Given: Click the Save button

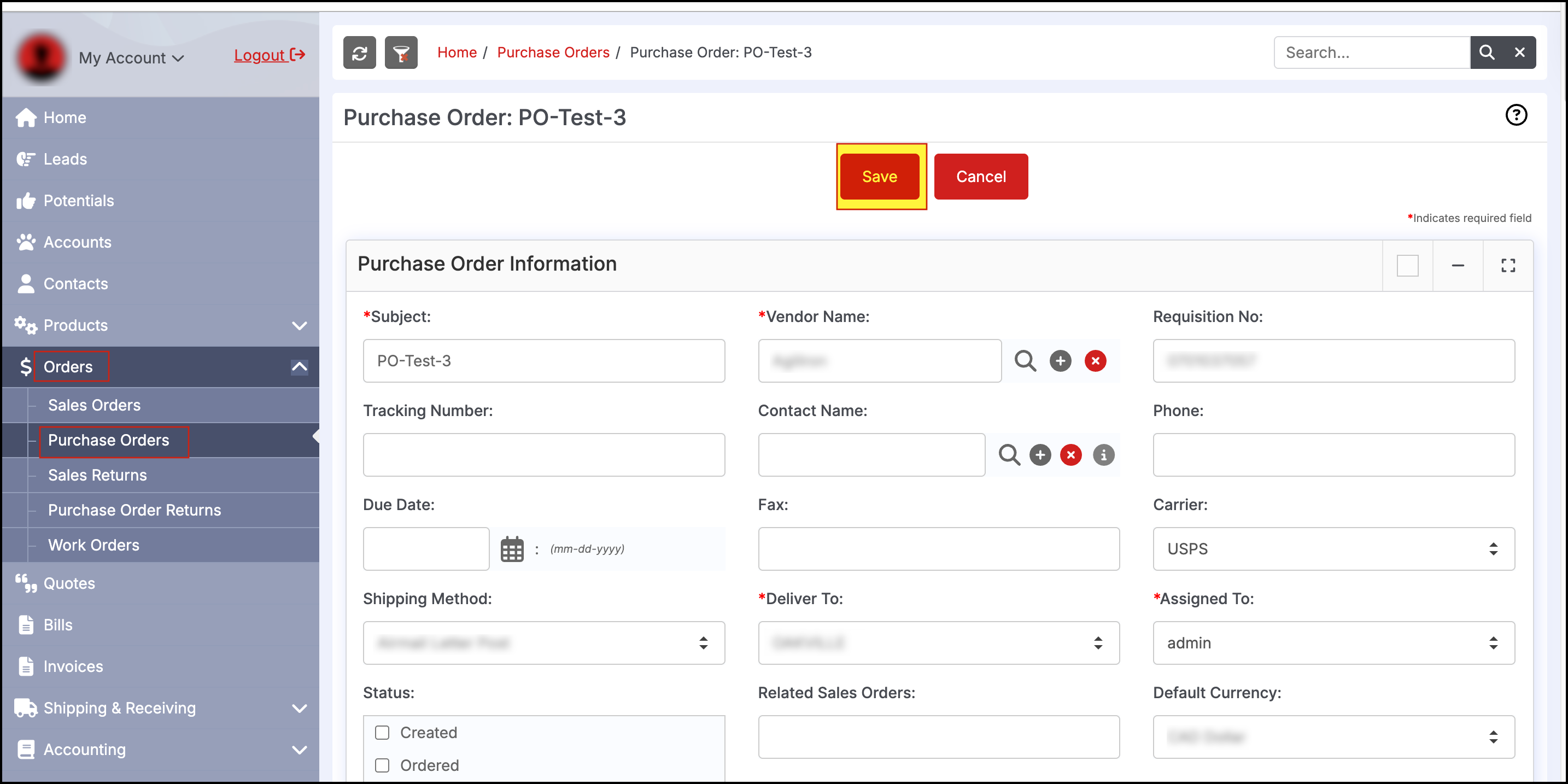Looking at the screenshot, I should (880, 177).
